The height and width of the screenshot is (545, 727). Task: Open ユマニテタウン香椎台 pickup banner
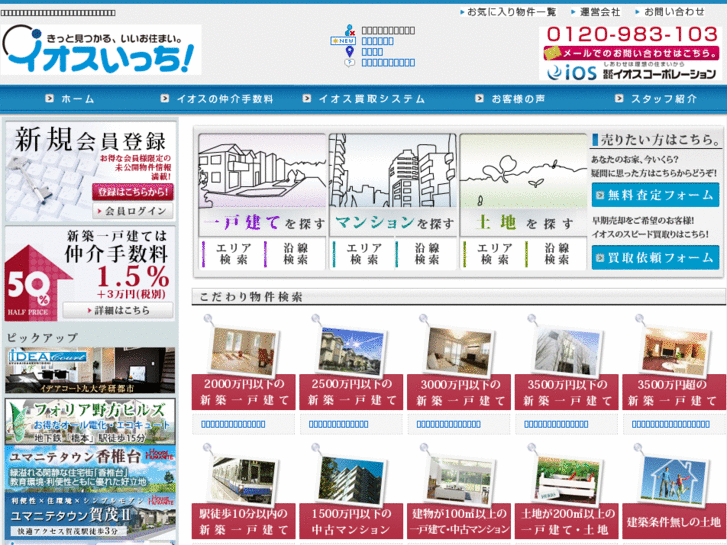(x=90, y=468)
